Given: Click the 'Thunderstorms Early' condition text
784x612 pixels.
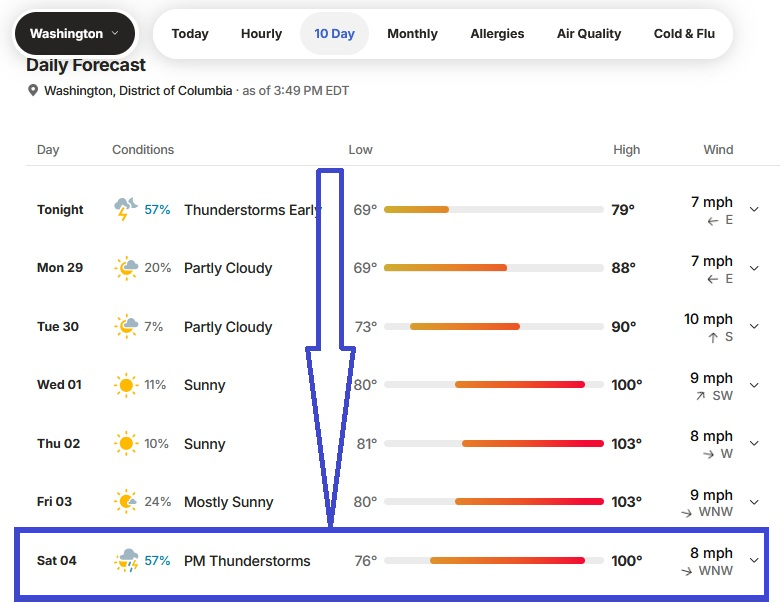Looking at the screenshot, I should (x=252, y=210).
